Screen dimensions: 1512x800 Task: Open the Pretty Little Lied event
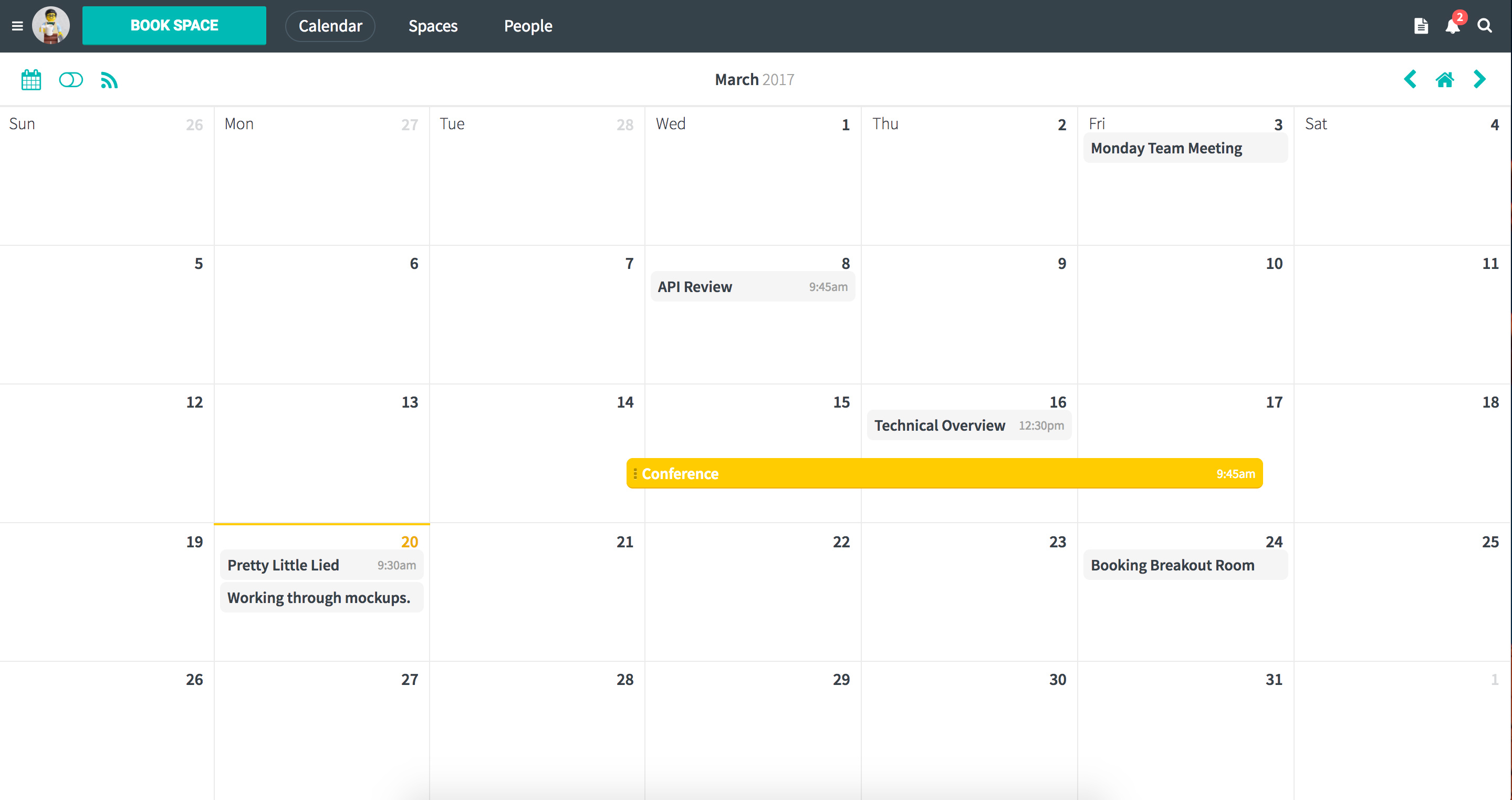[321, 565]
